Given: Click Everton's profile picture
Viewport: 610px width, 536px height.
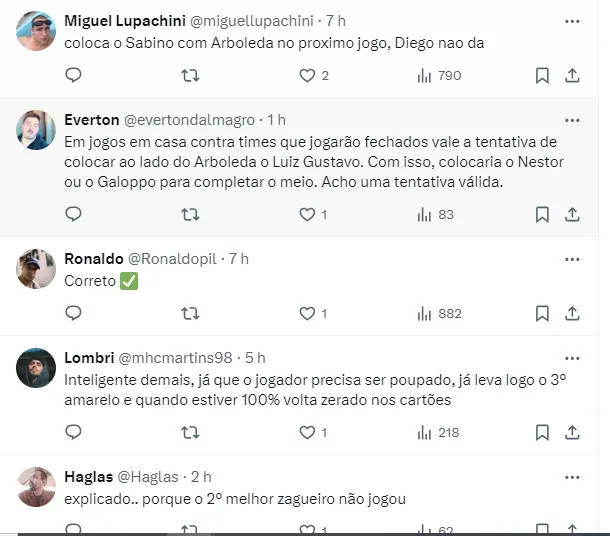Looking at the screenshot, I should (x=36, y=130).
